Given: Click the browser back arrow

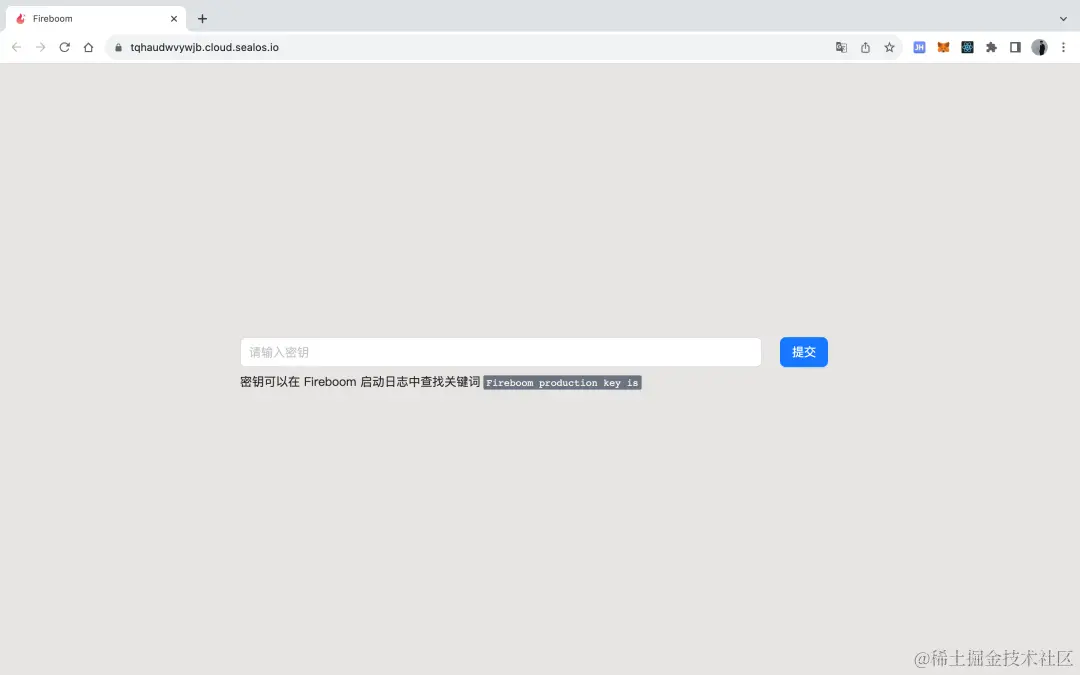Looking at the screenshot, I should [x=17, y=48].
